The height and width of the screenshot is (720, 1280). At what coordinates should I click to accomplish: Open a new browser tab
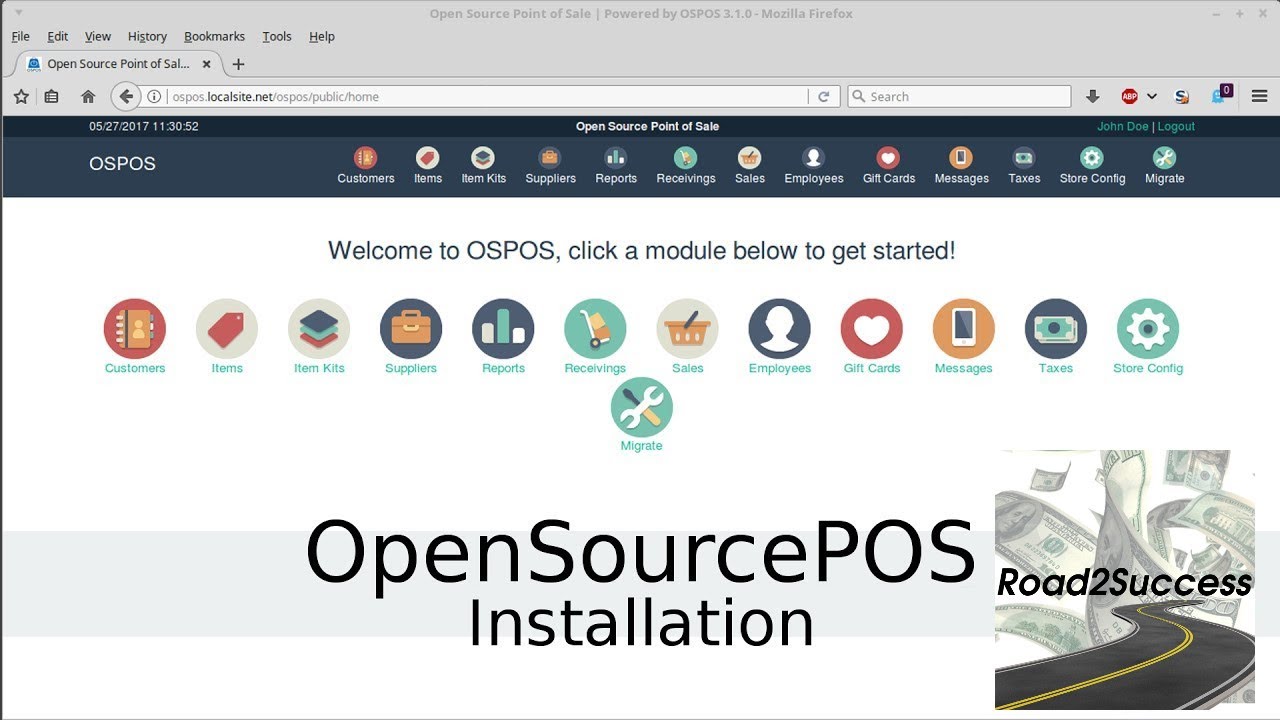click(x=238, y=64)
